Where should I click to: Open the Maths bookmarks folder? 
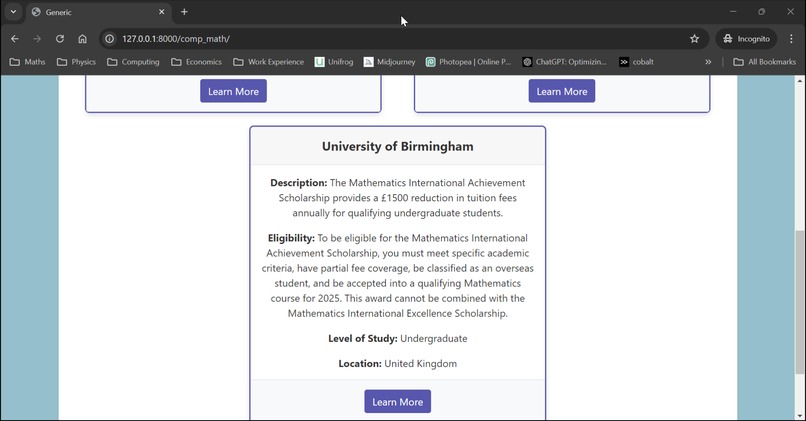tap(28, 62)
